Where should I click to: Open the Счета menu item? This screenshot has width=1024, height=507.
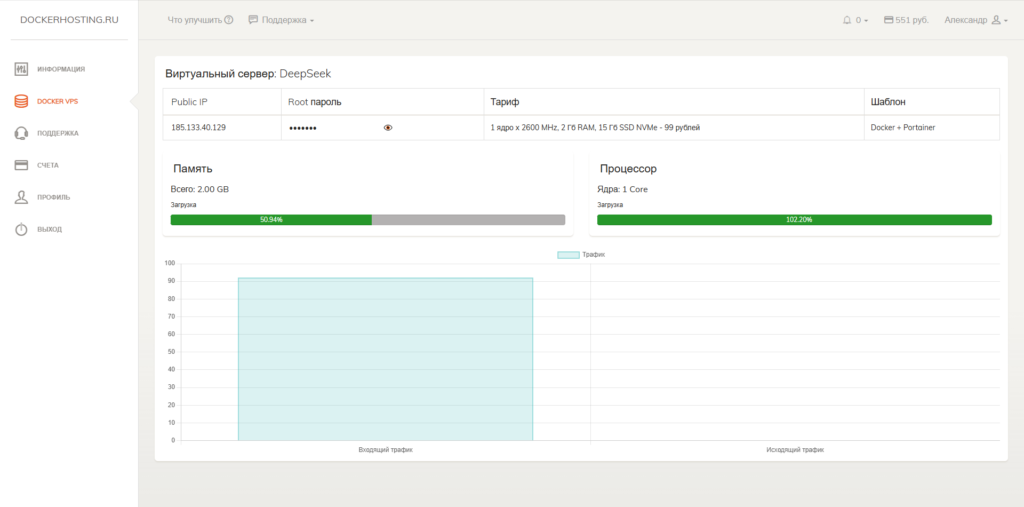[48, 165]
